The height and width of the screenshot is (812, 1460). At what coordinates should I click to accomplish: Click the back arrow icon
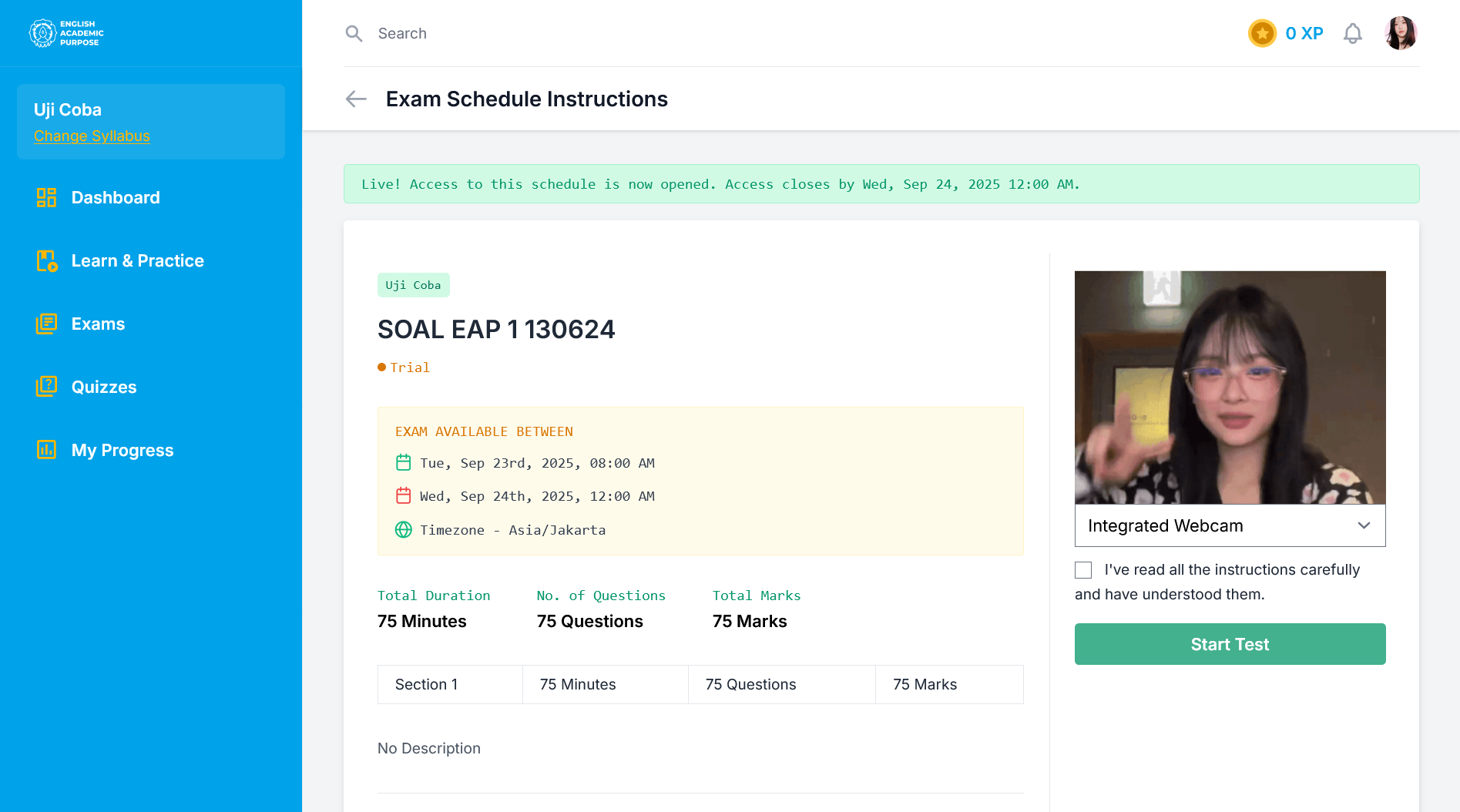pos(356,99)
